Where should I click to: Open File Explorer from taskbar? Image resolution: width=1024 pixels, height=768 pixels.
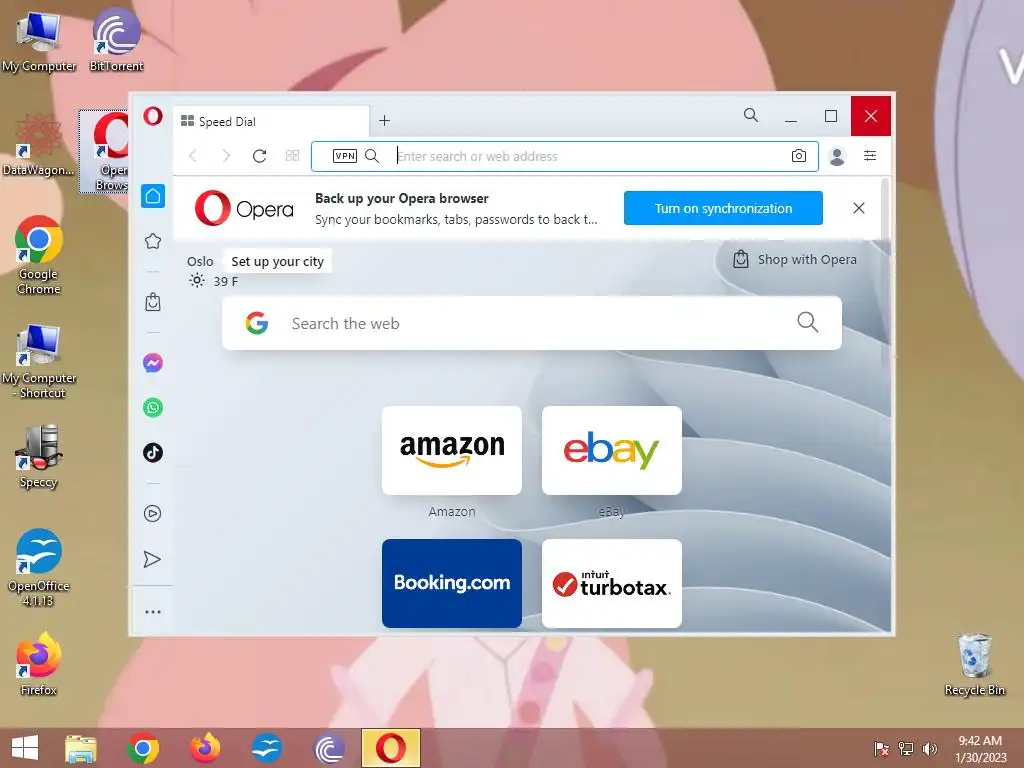81,748
